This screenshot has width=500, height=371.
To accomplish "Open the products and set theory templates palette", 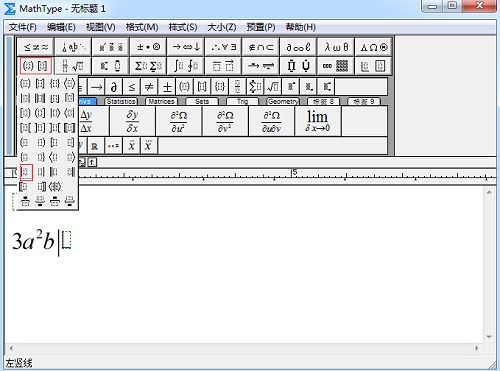I will (298, 66).
